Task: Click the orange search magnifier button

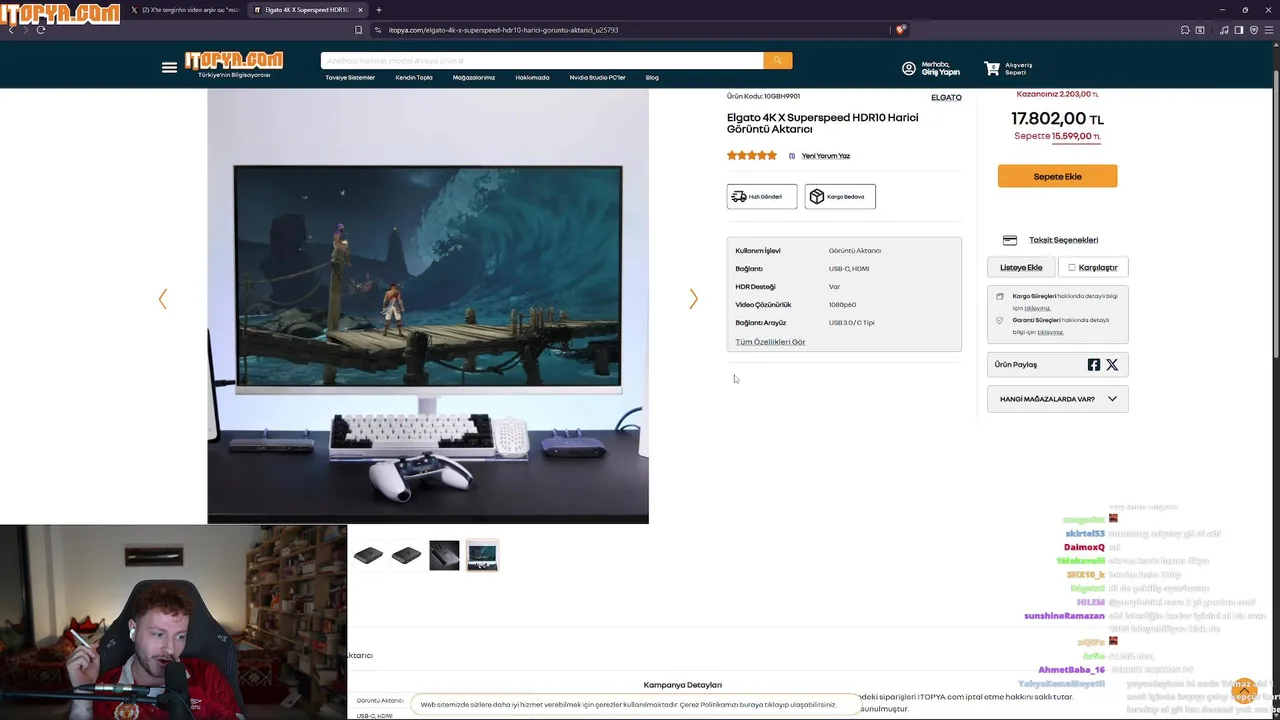Action: click(778, 61)
